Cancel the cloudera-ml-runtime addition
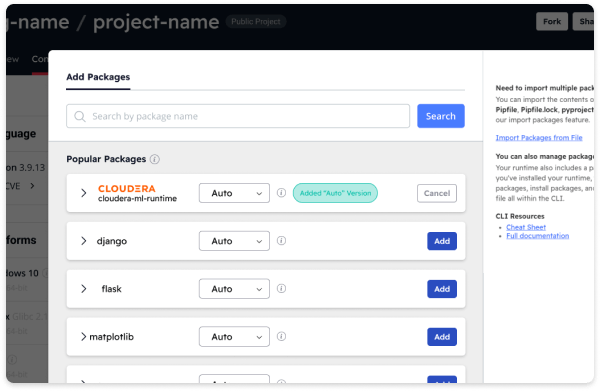Viewport: 600px width, 391px height. click(437, 193)
